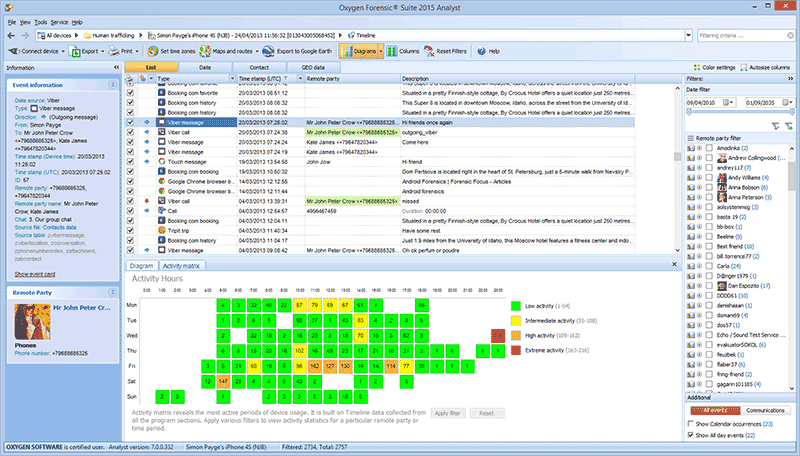Open Maps and routes tool
800x456 pixels.
[x=226, y=51]
